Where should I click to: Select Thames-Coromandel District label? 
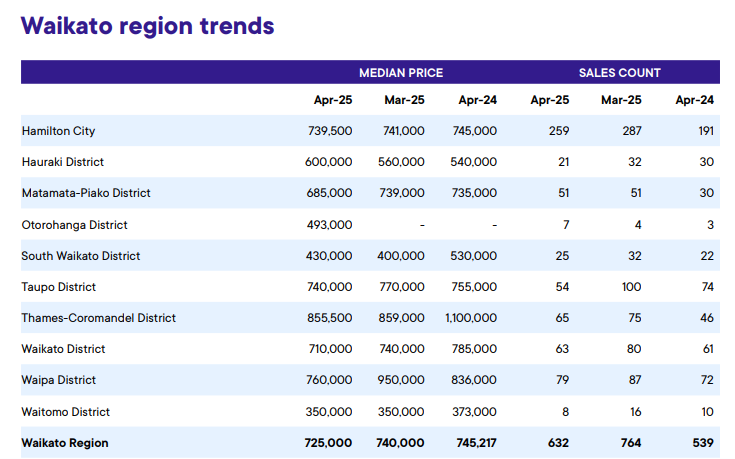pyautogui.click(x=98, y=318)
